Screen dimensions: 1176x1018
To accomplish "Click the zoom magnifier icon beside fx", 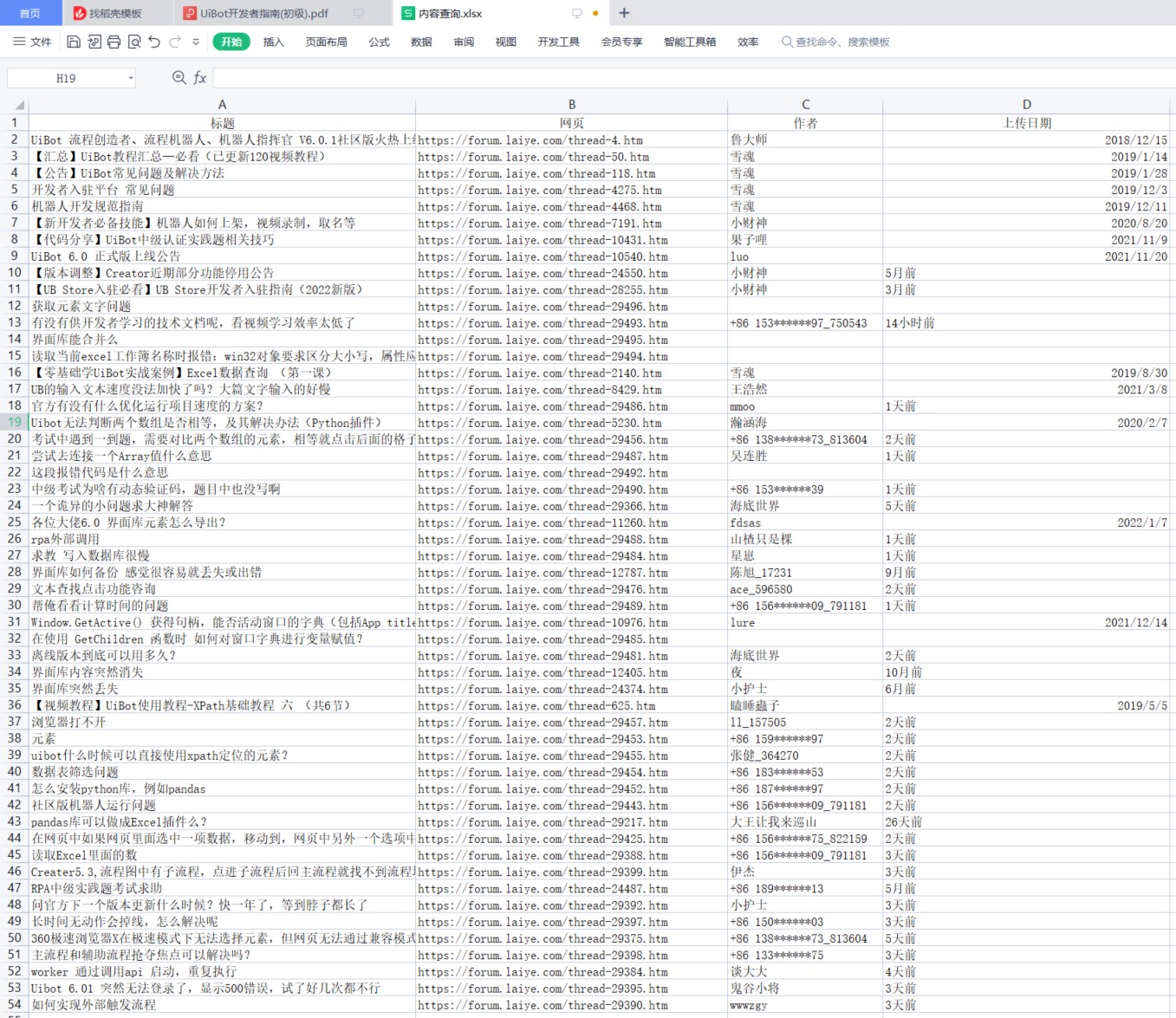I will [x=179, y=78].
